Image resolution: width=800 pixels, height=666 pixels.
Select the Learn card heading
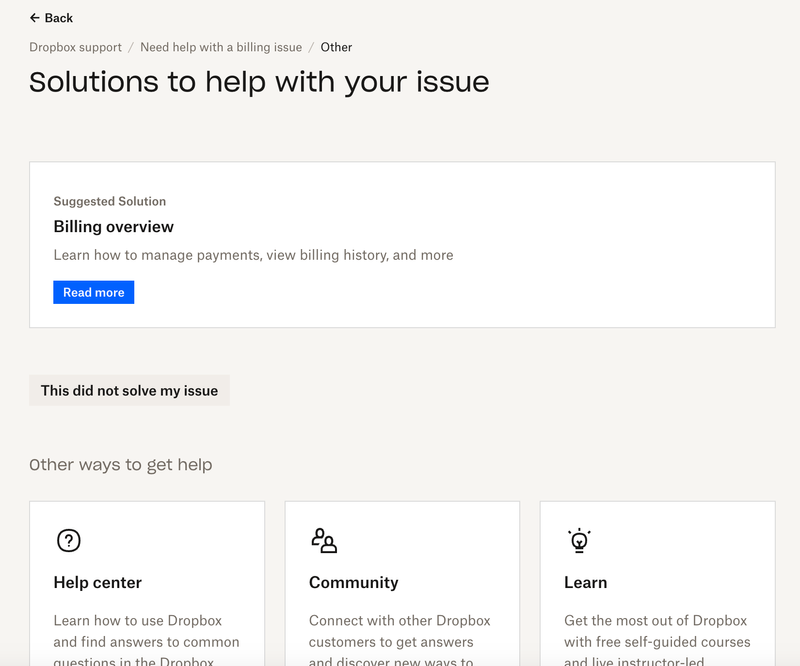tap(585, 583)
